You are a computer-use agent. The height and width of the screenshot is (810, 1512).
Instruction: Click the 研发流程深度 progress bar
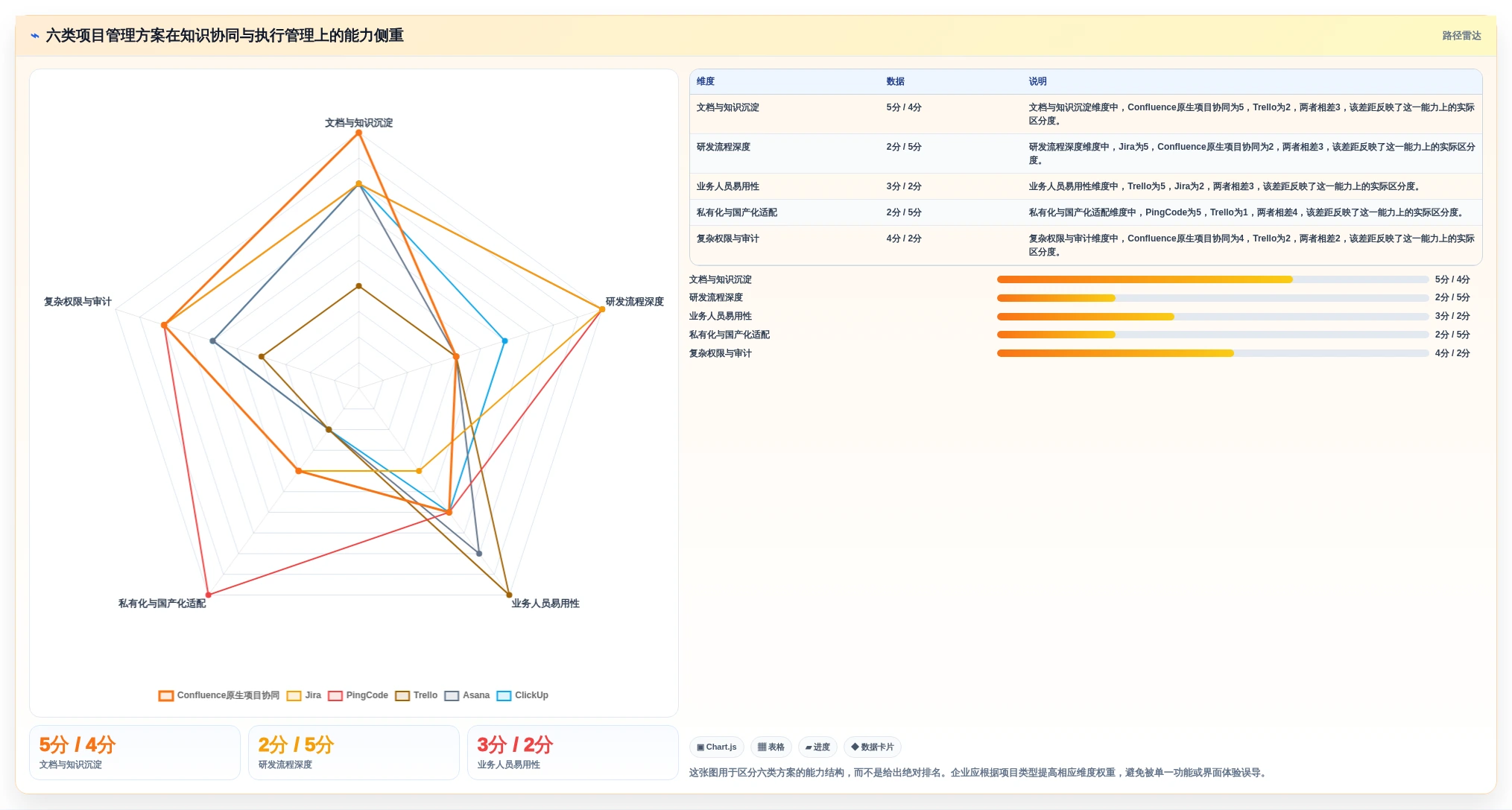1212,298
